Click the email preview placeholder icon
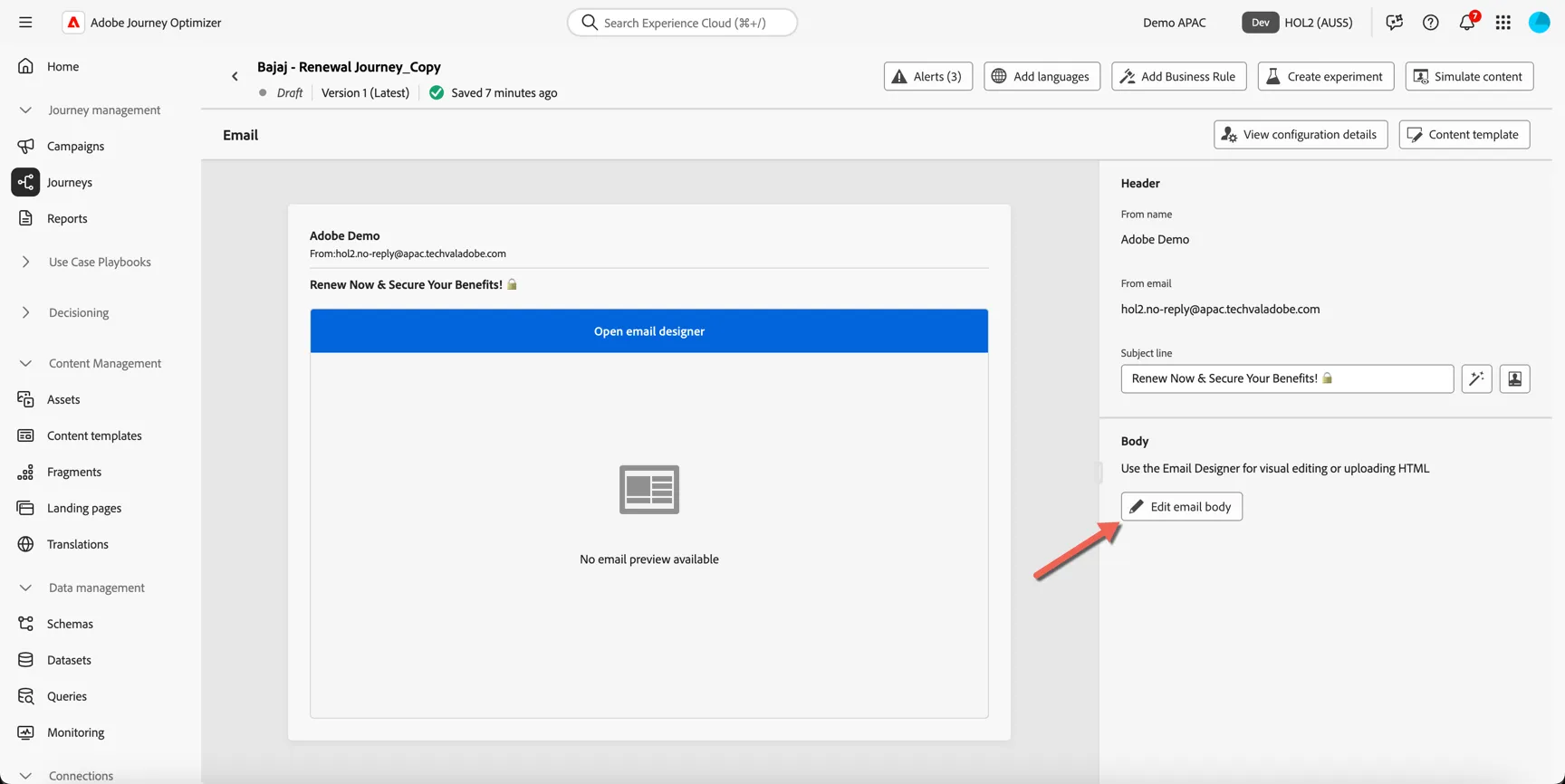Image resolution: width=1565 pixels, height=784 pixels. [649, 490]
